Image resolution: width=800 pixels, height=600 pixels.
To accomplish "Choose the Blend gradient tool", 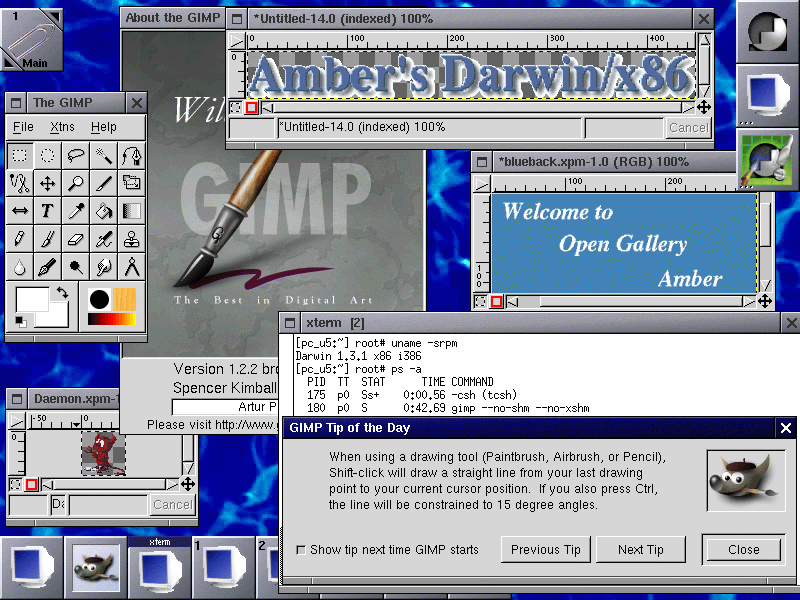I will pyautogui.click(x=132, y=211).
